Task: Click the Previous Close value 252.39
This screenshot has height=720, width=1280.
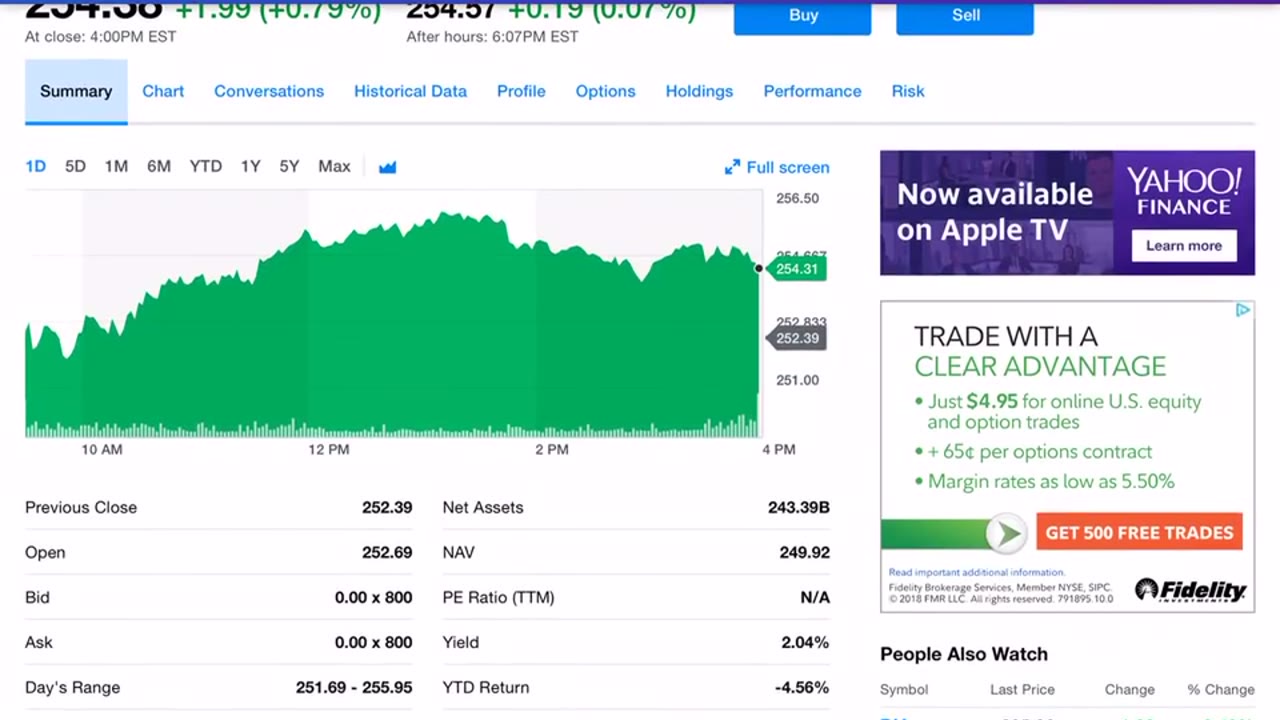Action: [x=387, y=507]
